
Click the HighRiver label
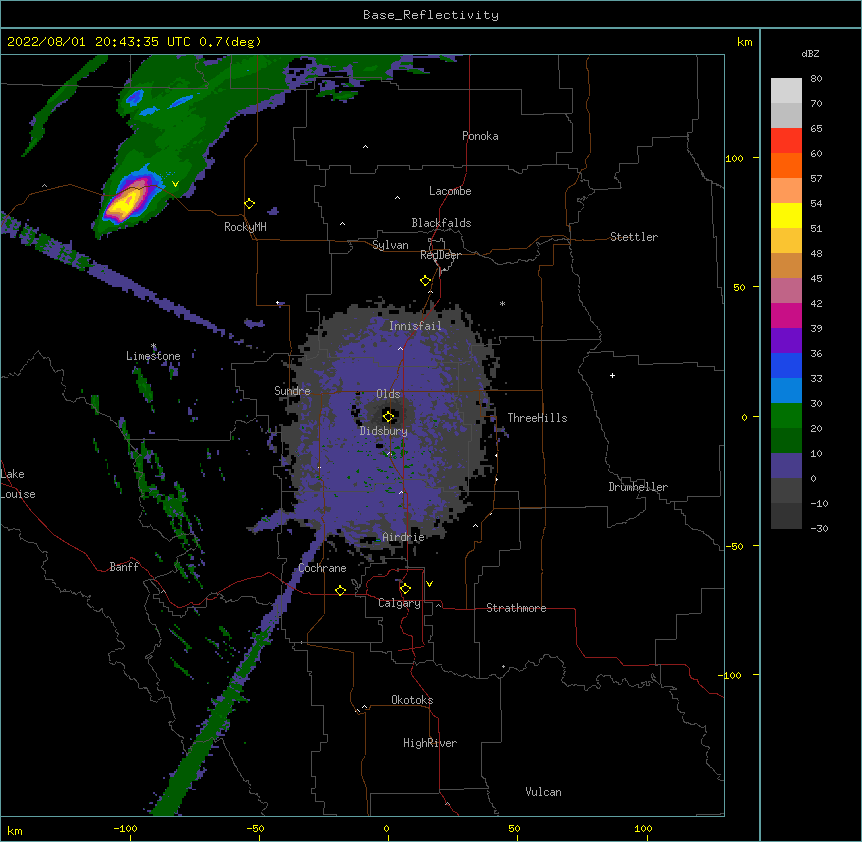click(x=430, y=743)
